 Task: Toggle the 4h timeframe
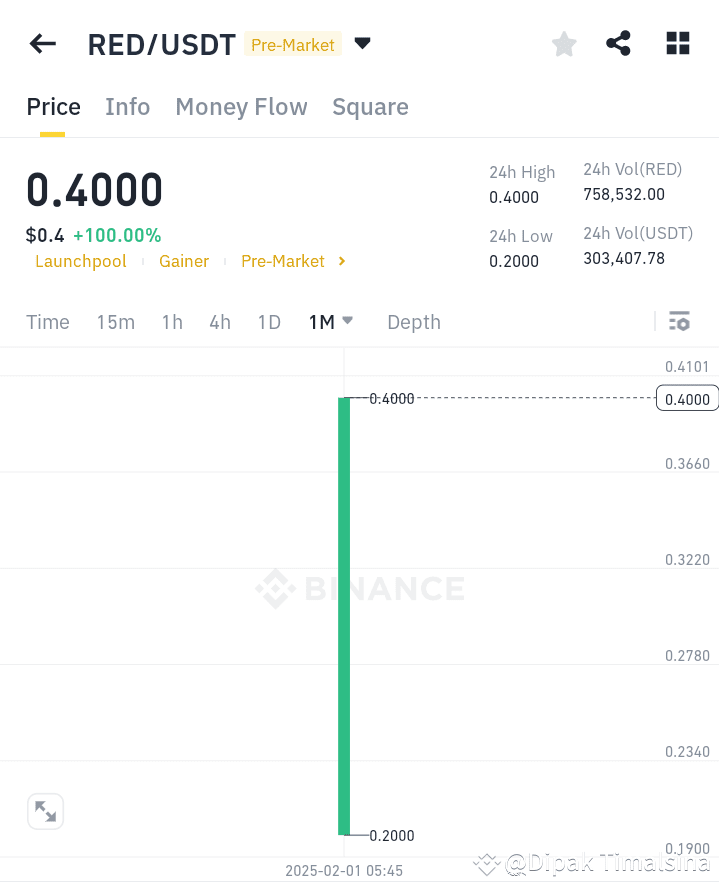coord(220,322)
